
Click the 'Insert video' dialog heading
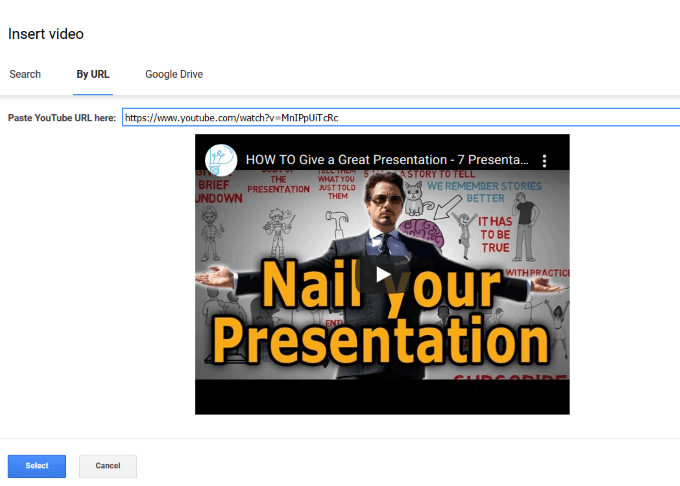point(46,34)
